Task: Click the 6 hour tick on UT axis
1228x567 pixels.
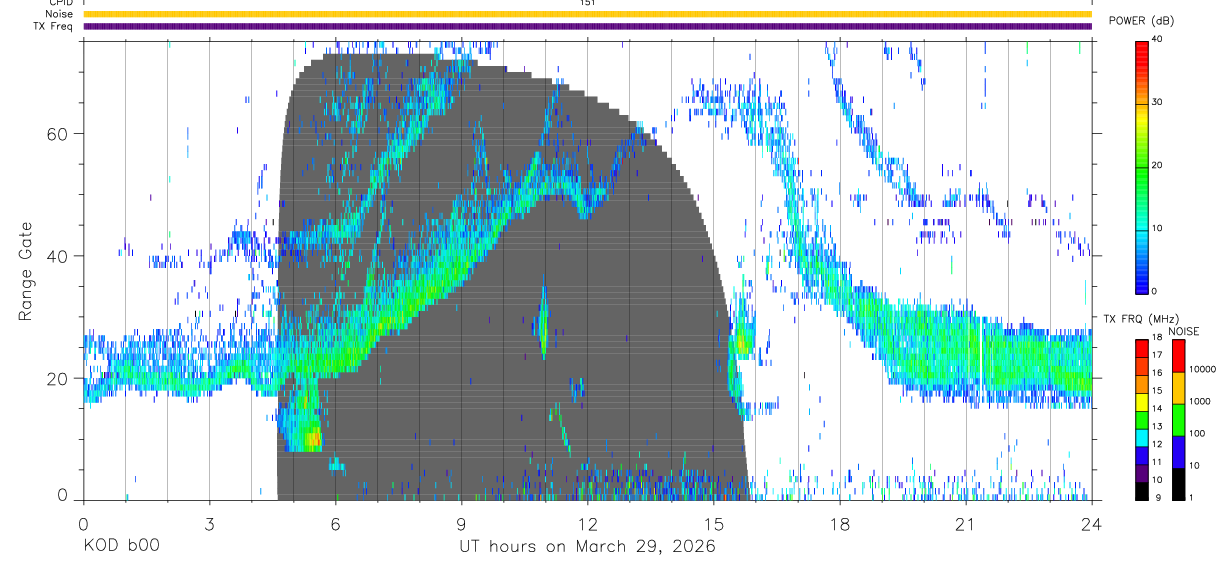Action: pos(335,524)
